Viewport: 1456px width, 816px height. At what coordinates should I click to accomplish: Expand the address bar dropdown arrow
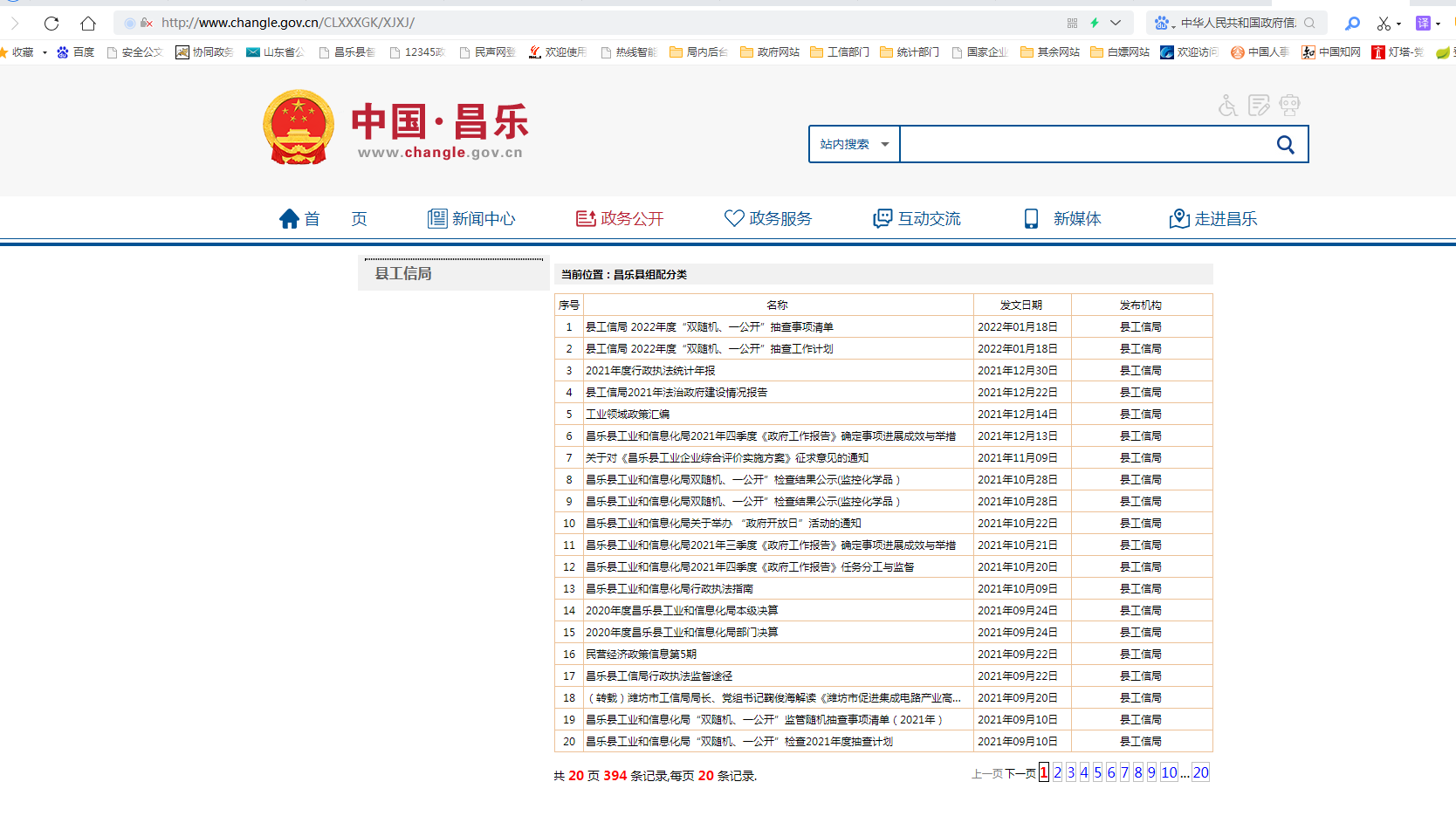1116,24
